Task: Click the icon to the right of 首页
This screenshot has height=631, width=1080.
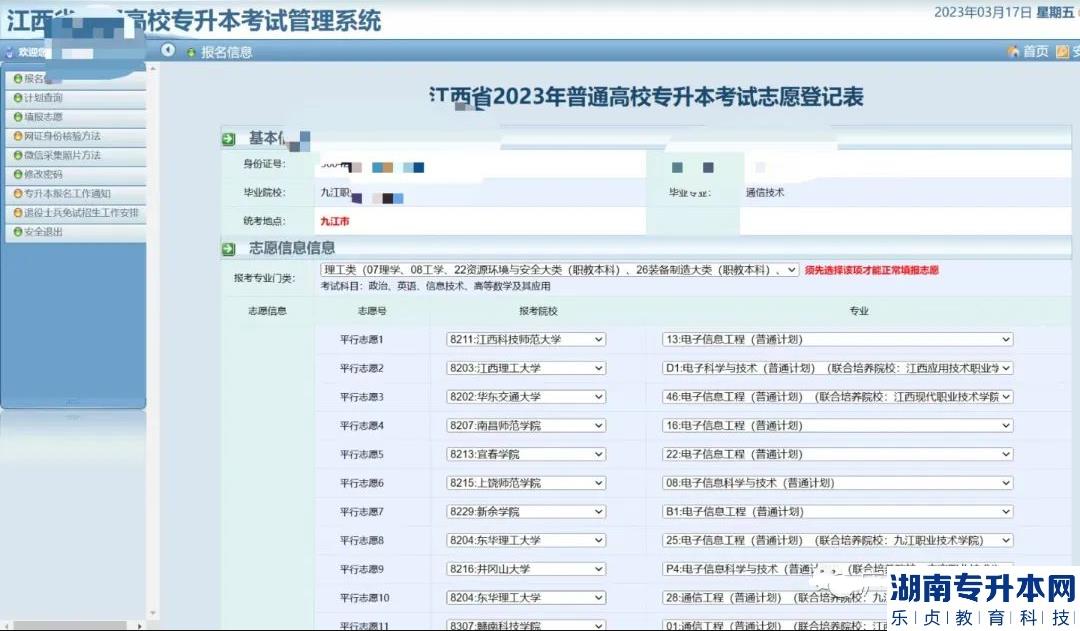Action: tap(1062, 52)
